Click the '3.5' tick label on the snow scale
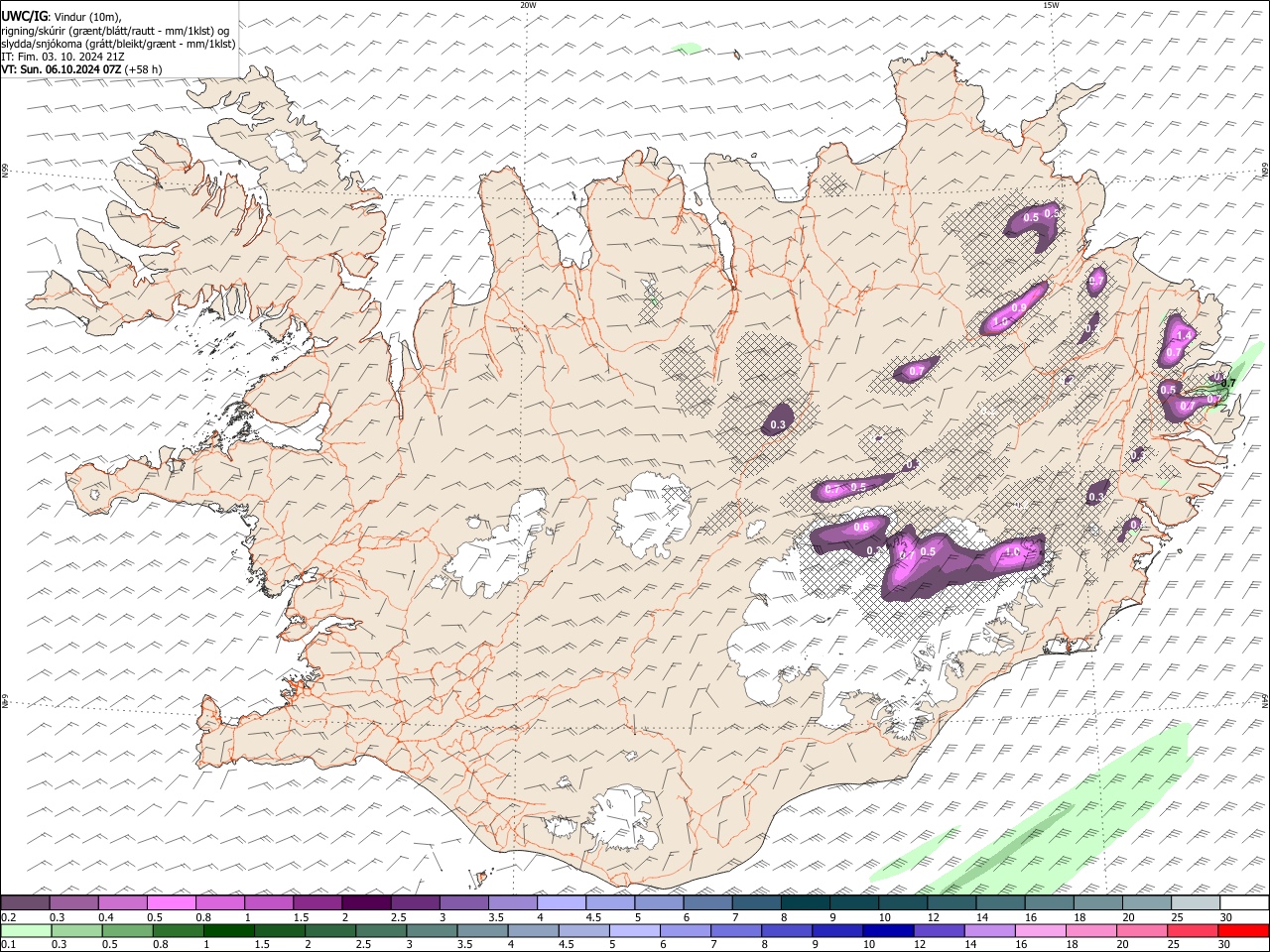This screenshot has width=1270, height=952. (497, 917)
